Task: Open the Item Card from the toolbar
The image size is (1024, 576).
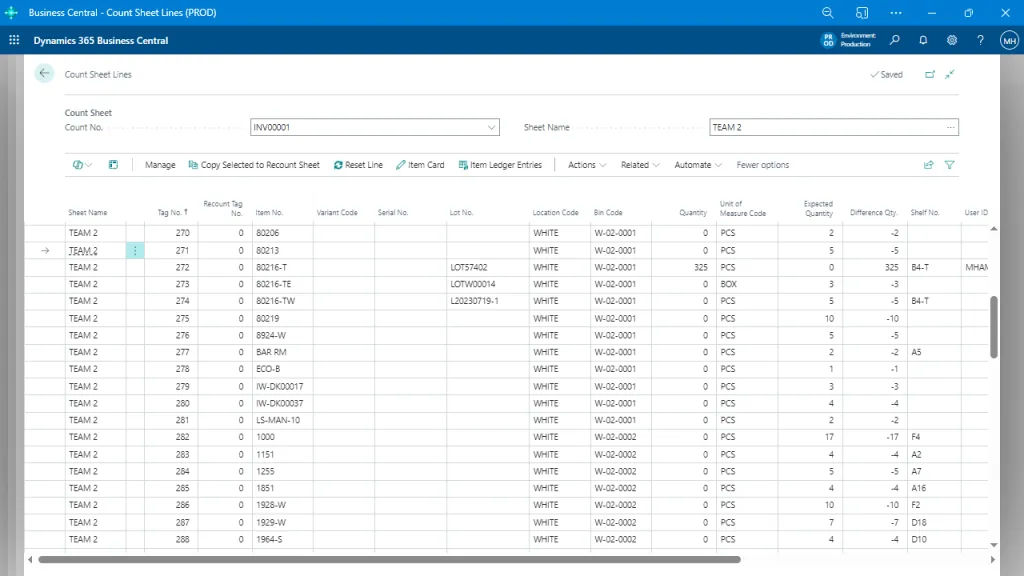Action: coord(420,164)
